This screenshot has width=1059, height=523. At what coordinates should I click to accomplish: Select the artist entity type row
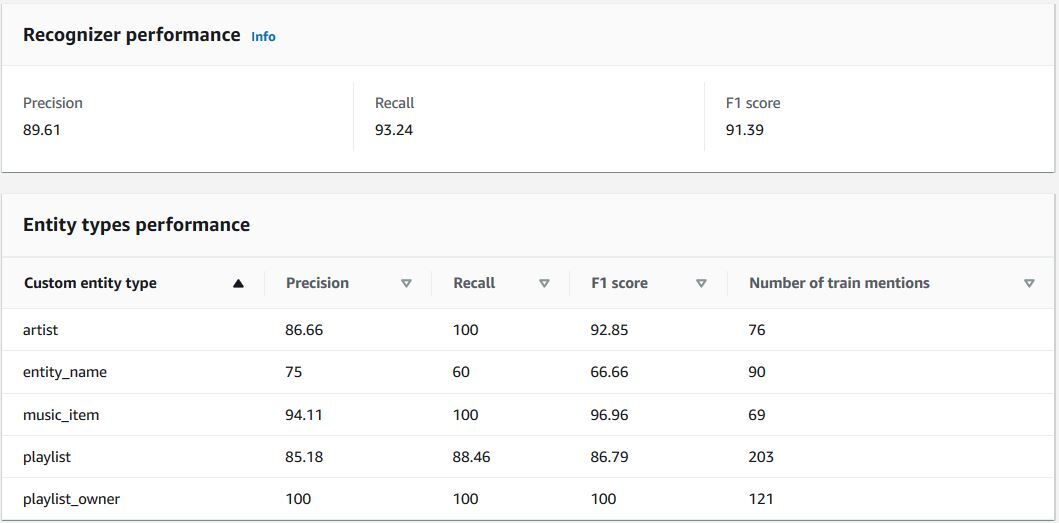click(530, 330)
